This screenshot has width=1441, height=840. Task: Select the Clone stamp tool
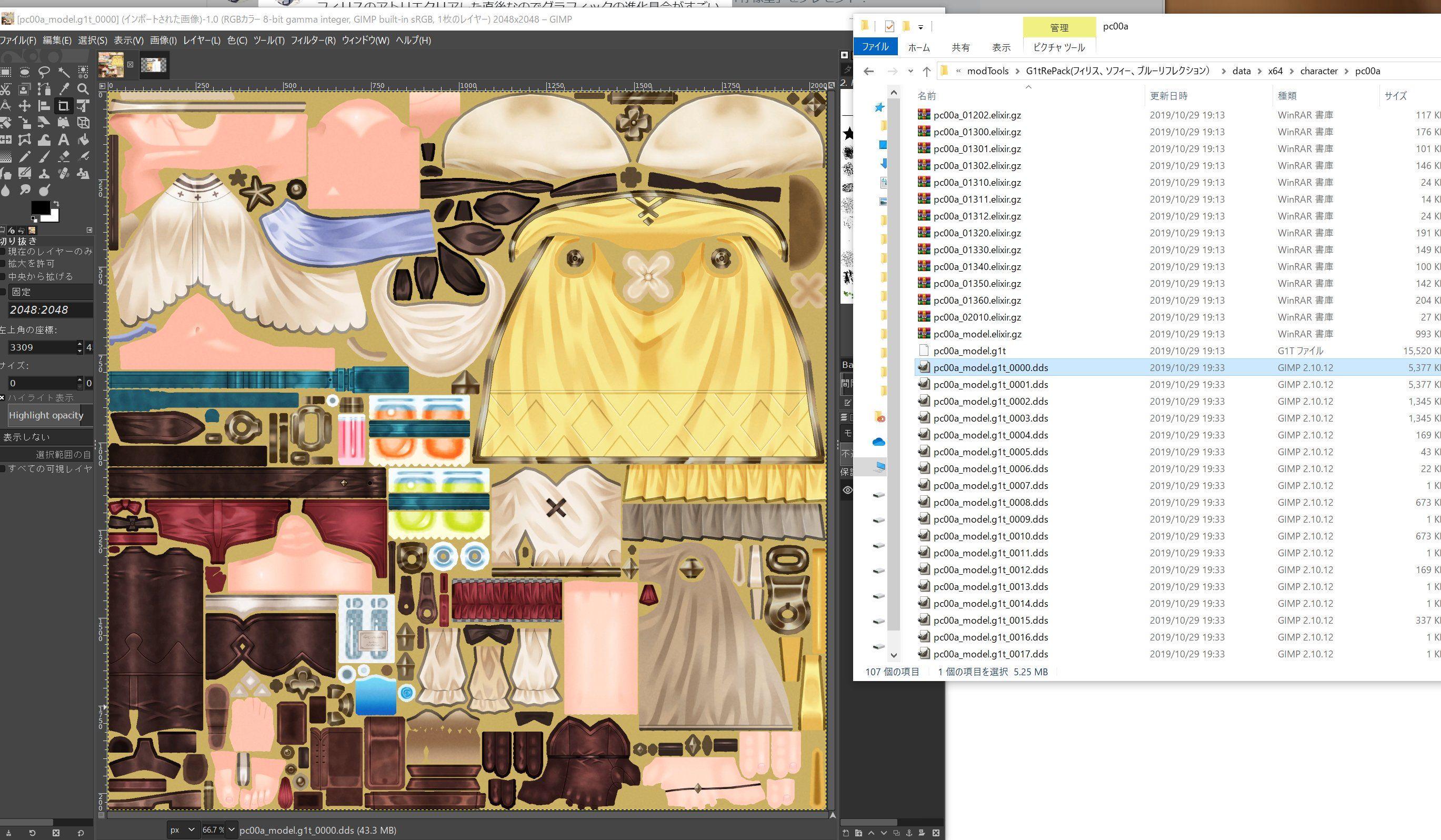[x=44, y=173]
